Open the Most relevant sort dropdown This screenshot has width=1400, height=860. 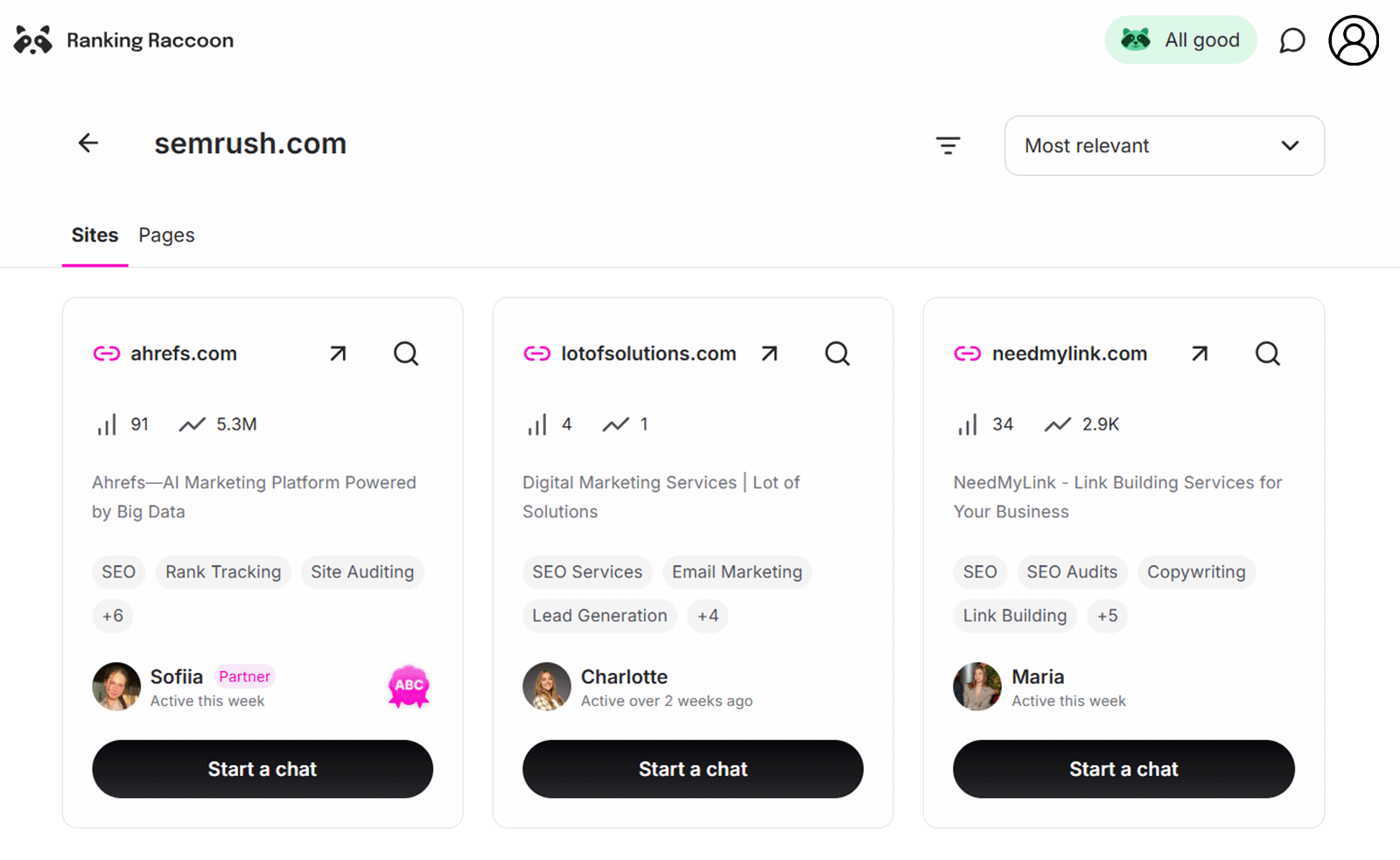pos(1164,146)
